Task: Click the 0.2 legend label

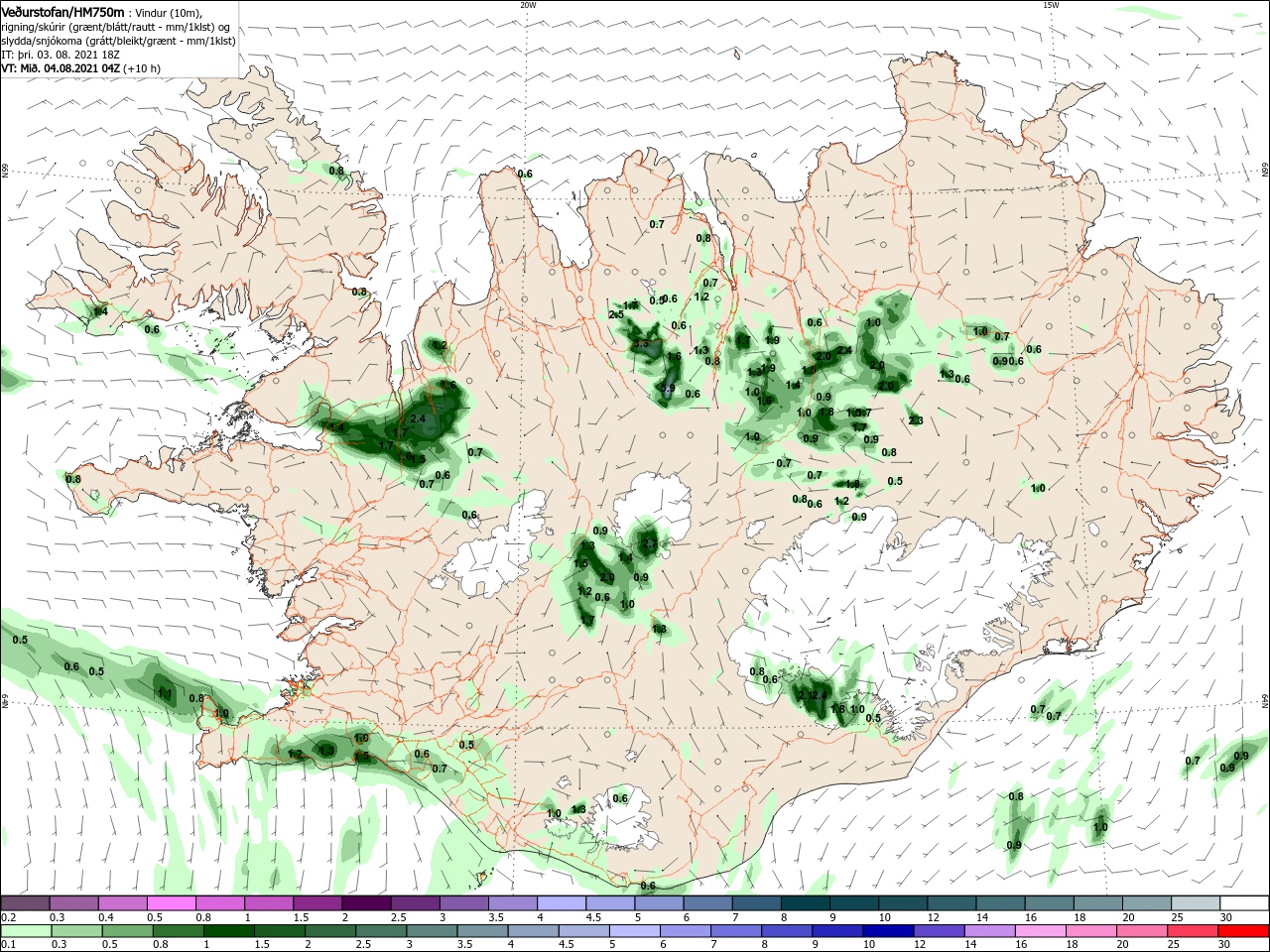Action: [x=8, y=917]
